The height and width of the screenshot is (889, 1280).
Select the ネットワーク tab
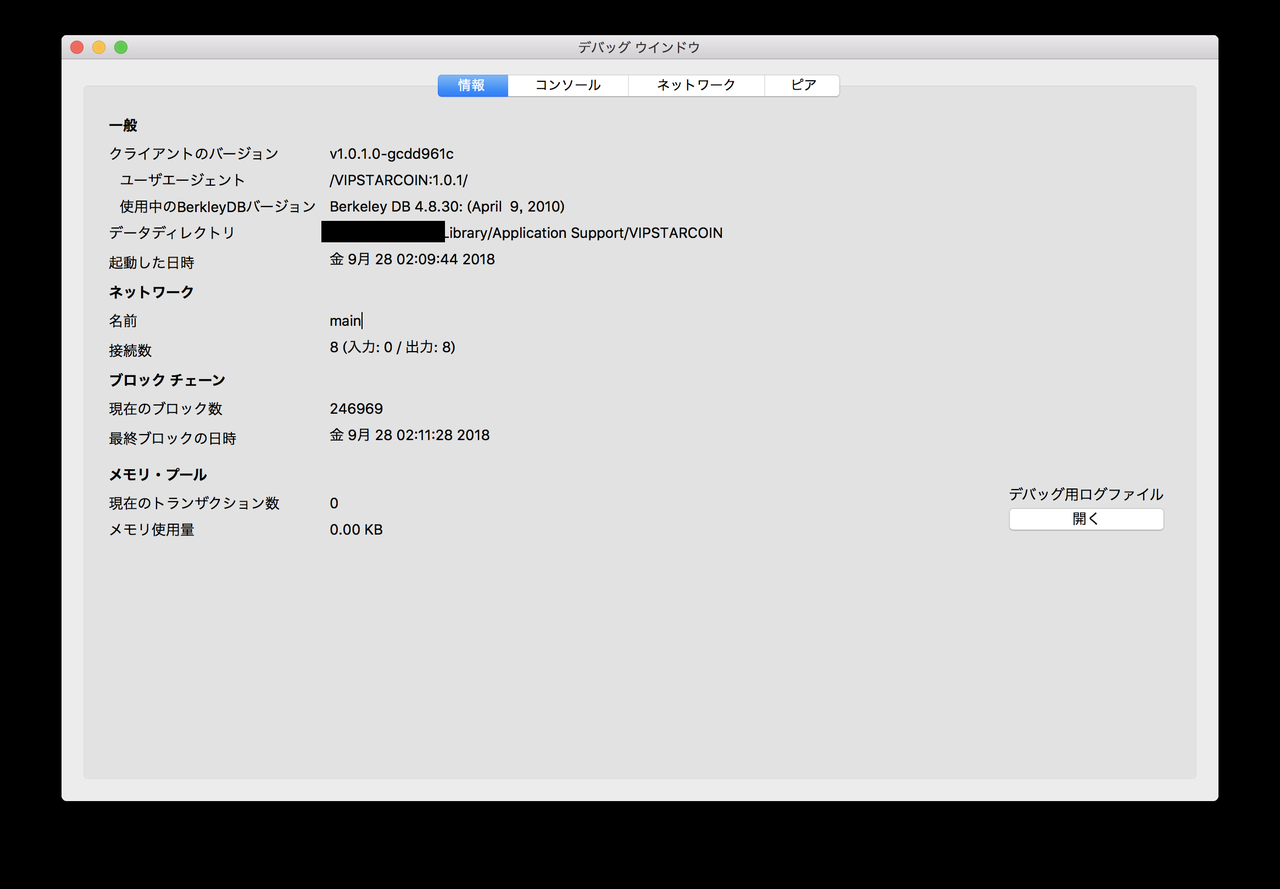pyautogui.click(x=696, y=86)
